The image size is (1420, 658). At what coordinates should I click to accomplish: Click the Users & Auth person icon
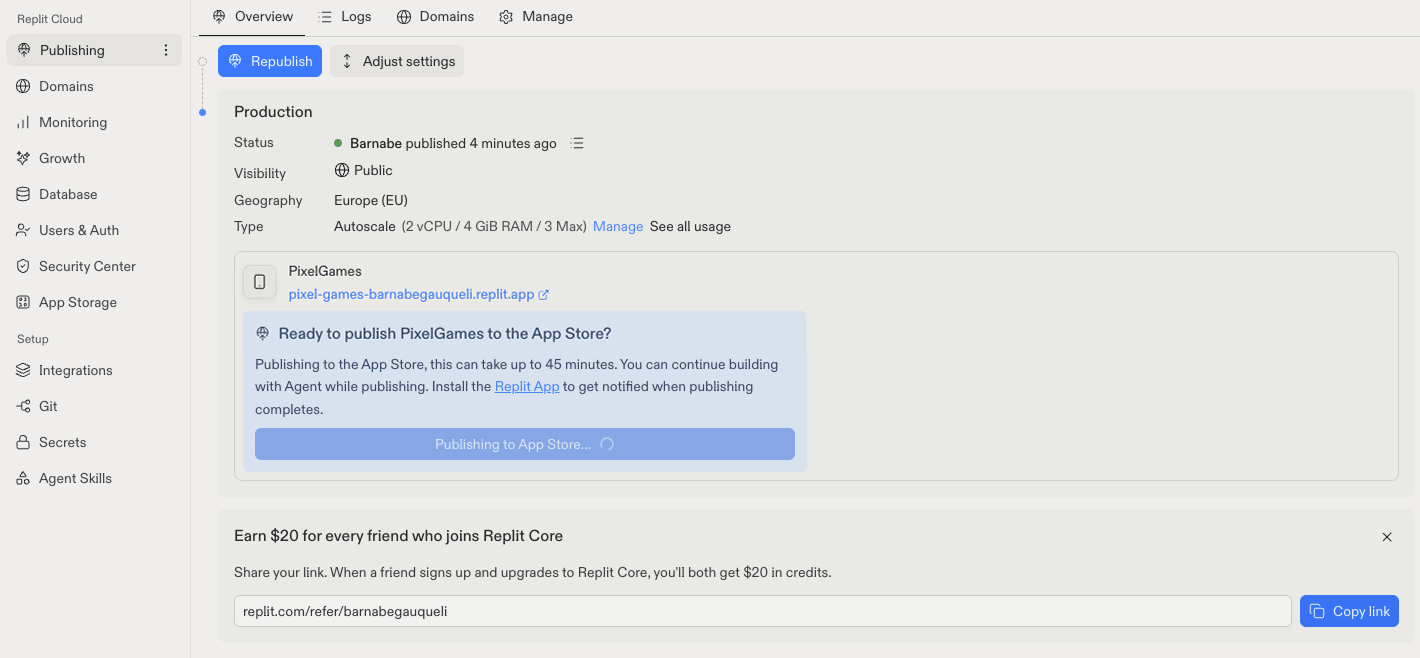tap(23, 230)
